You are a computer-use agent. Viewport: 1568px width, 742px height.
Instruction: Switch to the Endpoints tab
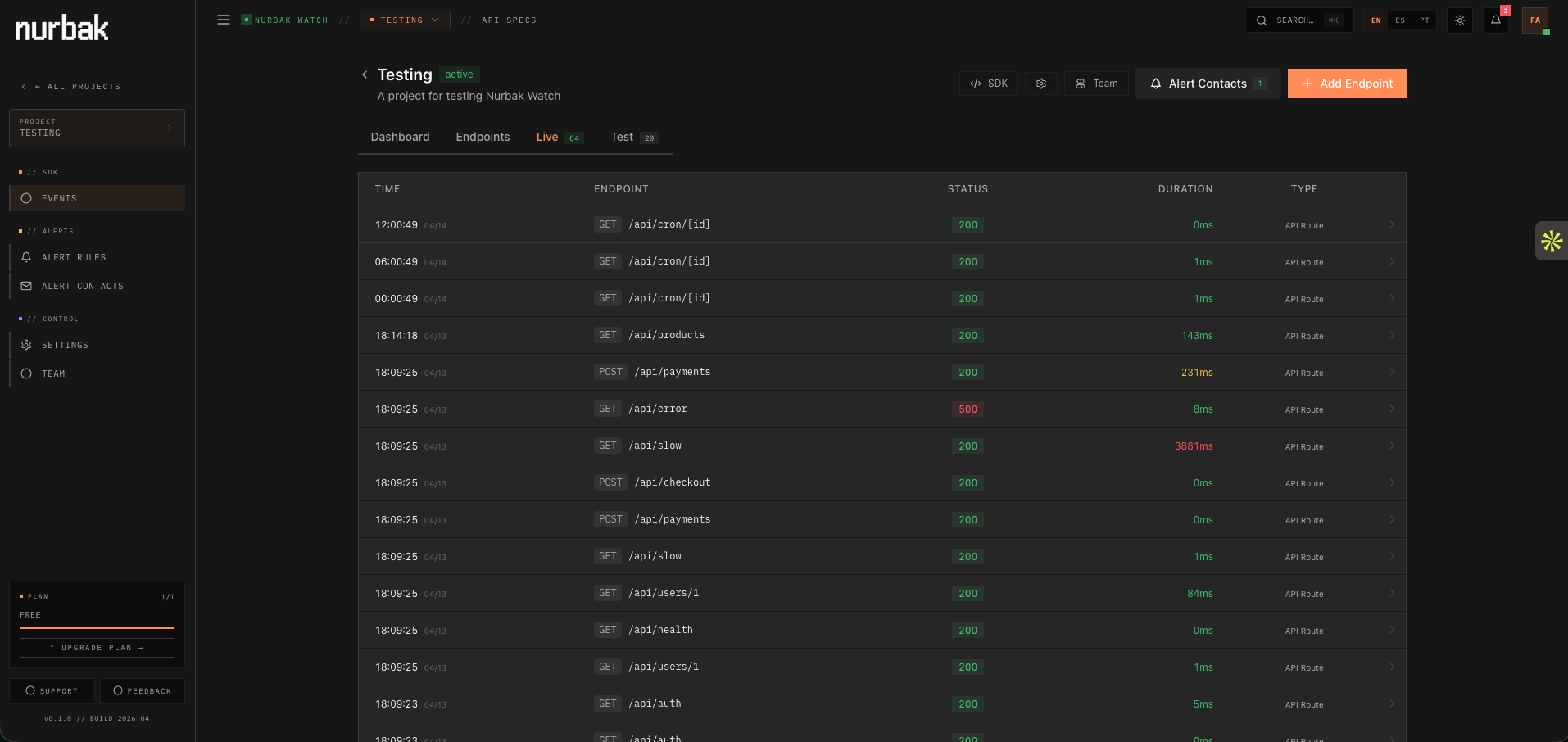click(483, 137)
